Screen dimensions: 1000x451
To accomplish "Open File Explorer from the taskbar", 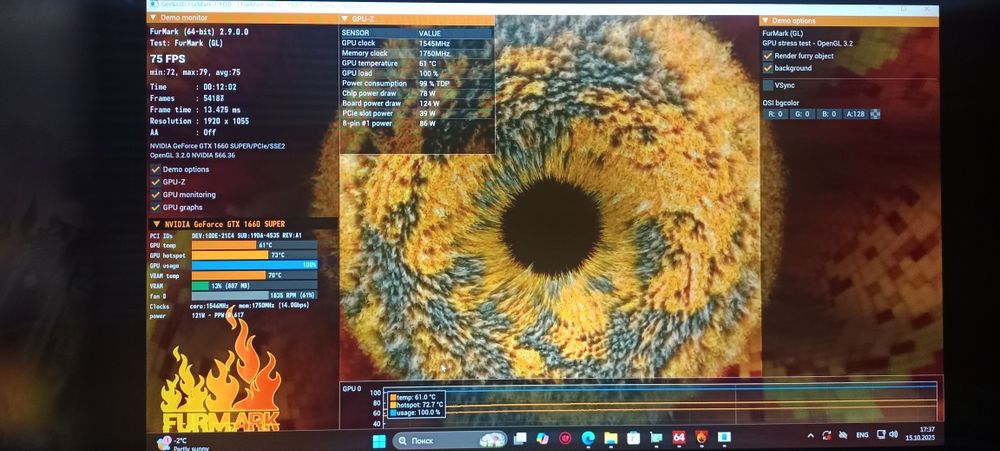I will (611, 439).
